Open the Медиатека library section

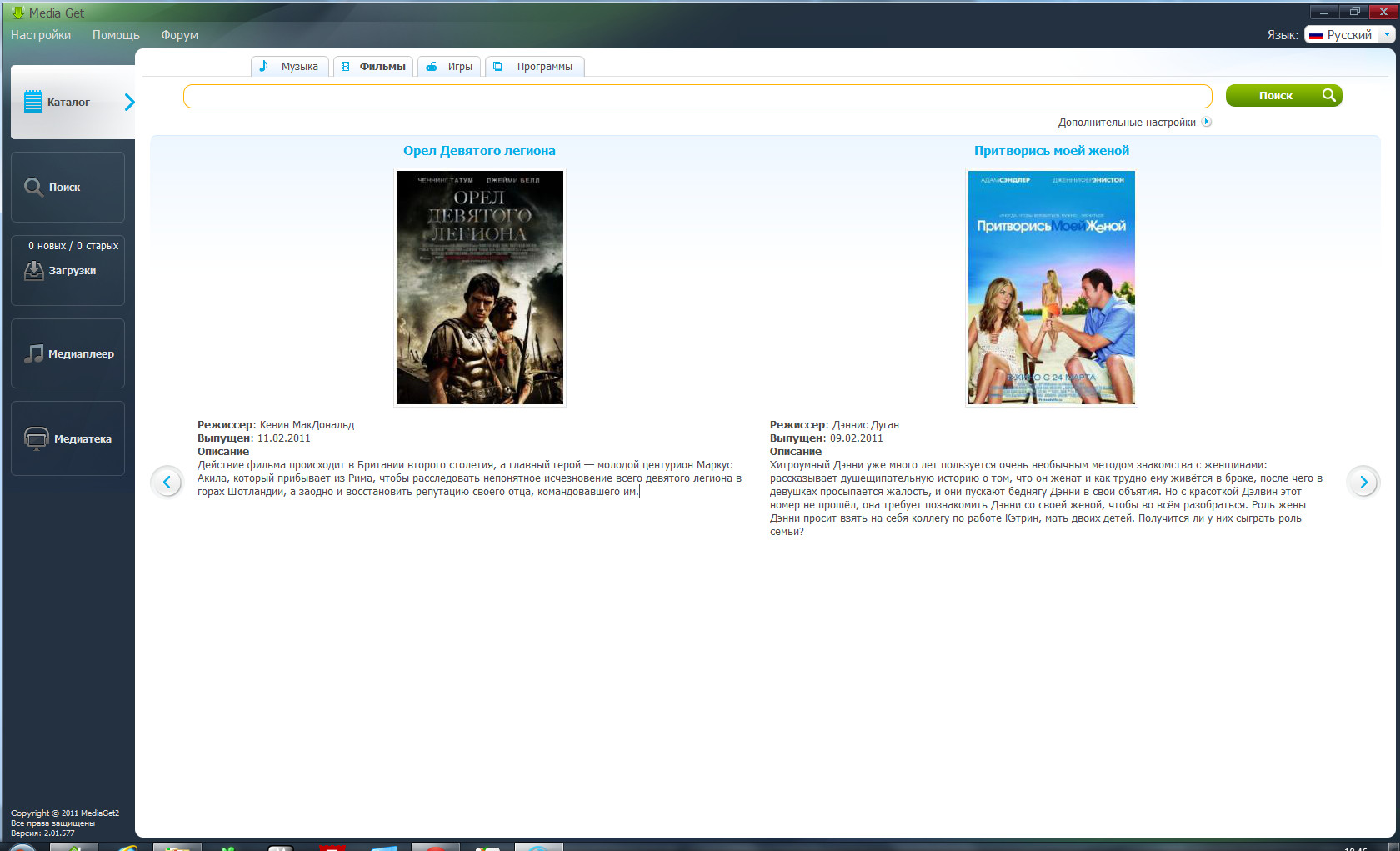pyautogui.click(x=67, y=438)
